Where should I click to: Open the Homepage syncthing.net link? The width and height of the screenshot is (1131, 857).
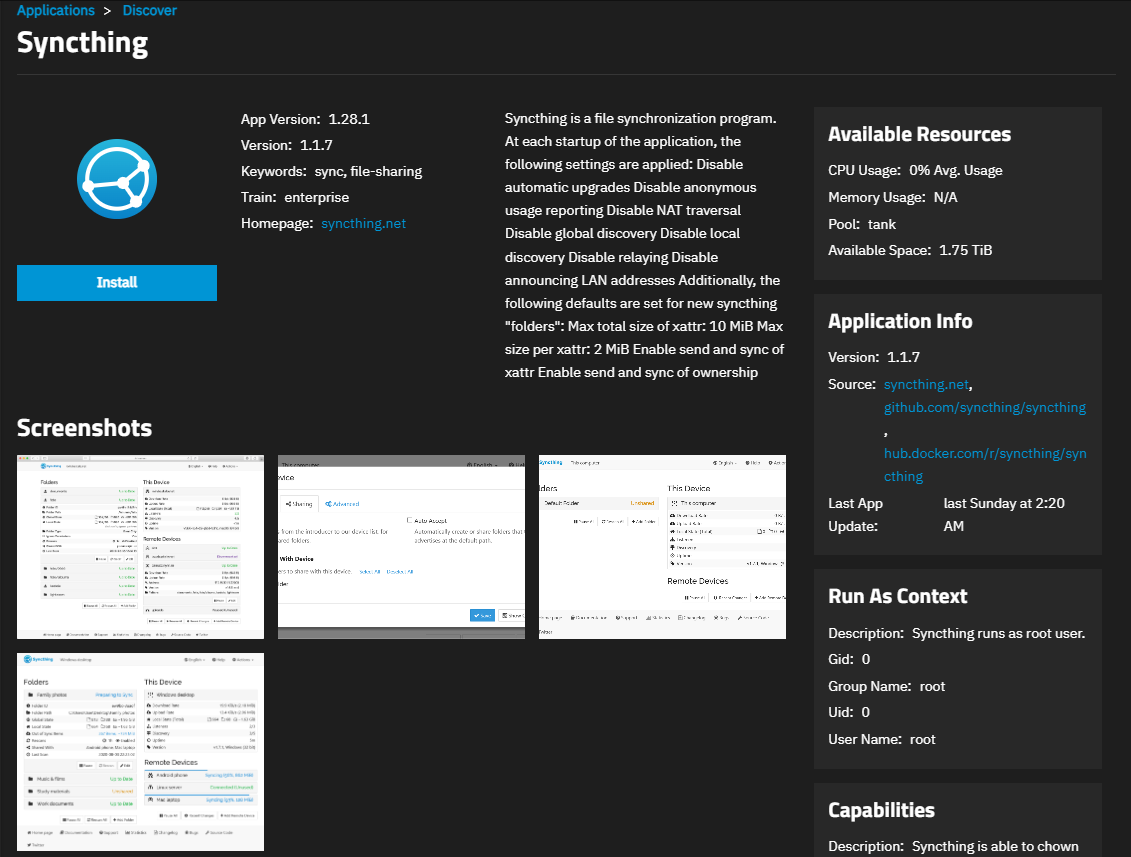tap(364, 224)
